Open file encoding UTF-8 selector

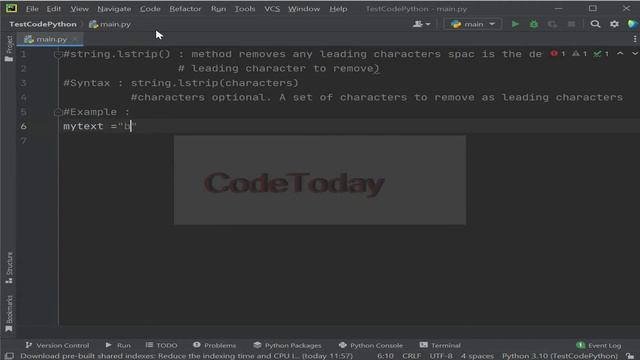pyautogui.click(x=441, y=356)
